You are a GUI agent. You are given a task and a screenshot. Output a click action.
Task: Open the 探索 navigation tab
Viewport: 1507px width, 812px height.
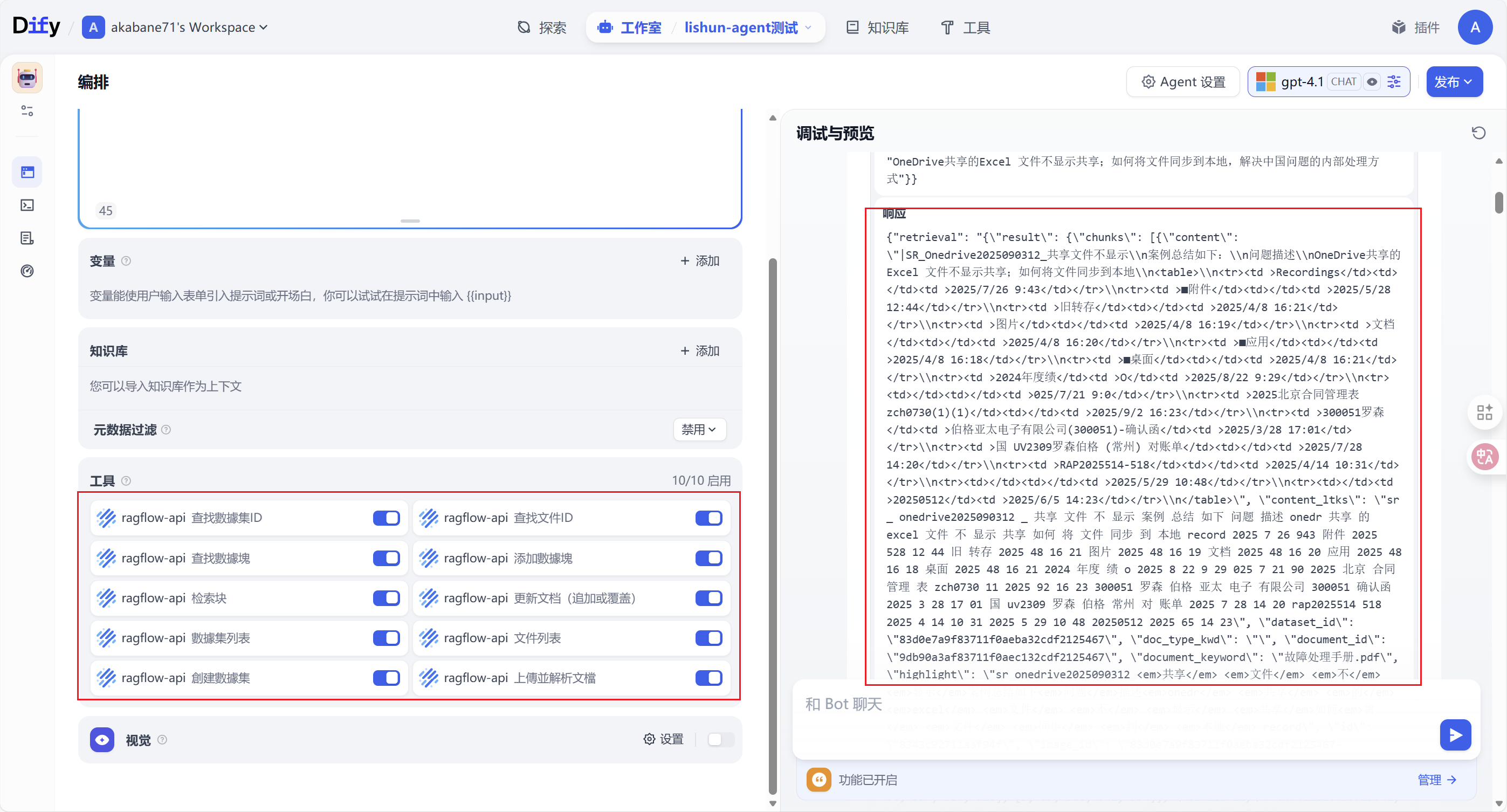pos(542,27)
